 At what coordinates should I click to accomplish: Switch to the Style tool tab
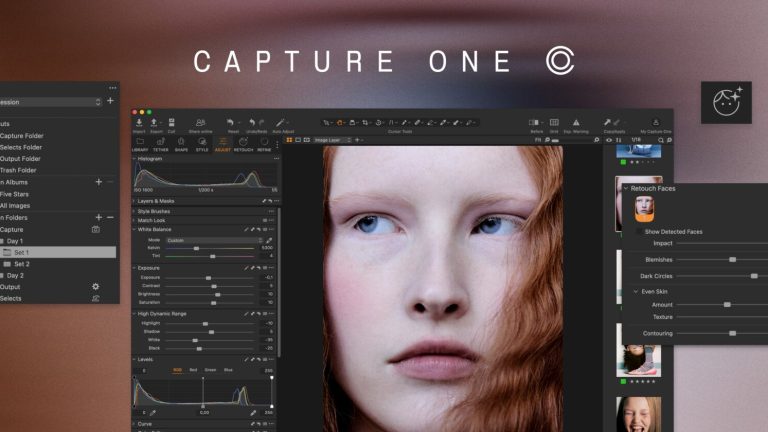tap(202, 144)
